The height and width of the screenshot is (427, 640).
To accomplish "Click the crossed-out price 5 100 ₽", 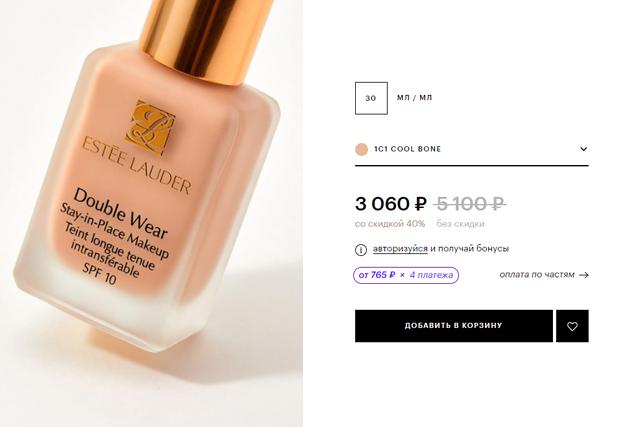I will [470, 204].
